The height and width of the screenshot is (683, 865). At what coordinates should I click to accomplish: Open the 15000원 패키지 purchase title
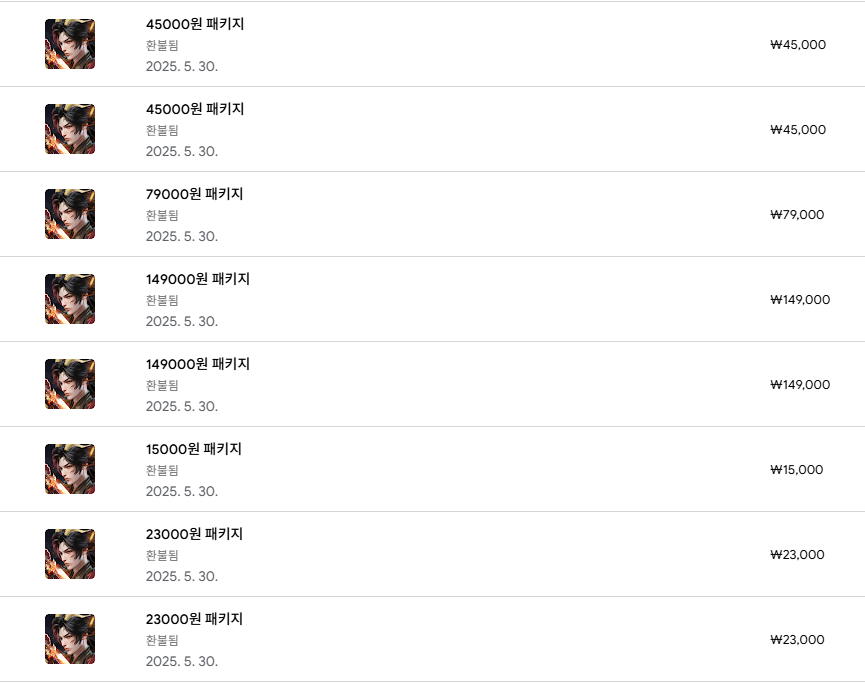(193, 449)
